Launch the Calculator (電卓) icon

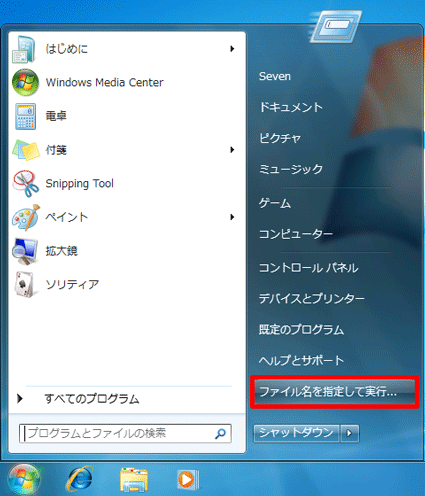pos(25,116)
